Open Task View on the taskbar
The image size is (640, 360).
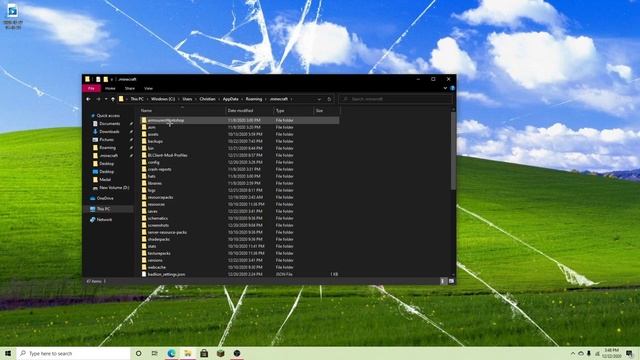pyautogui.click(x=155, y=353)
